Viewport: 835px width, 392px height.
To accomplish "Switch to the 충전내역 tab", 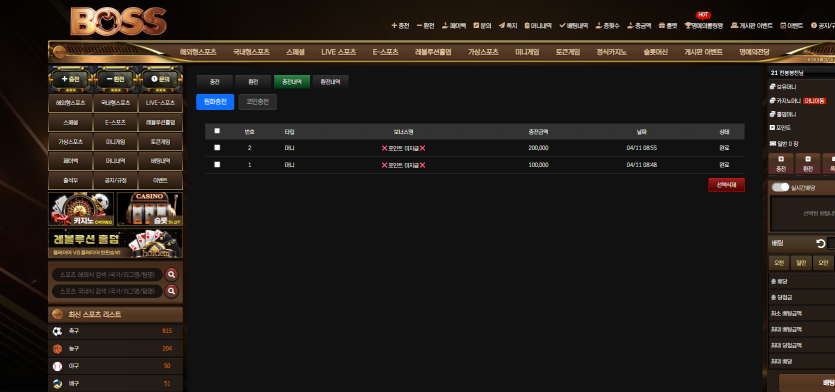I will tap(292, 82).
